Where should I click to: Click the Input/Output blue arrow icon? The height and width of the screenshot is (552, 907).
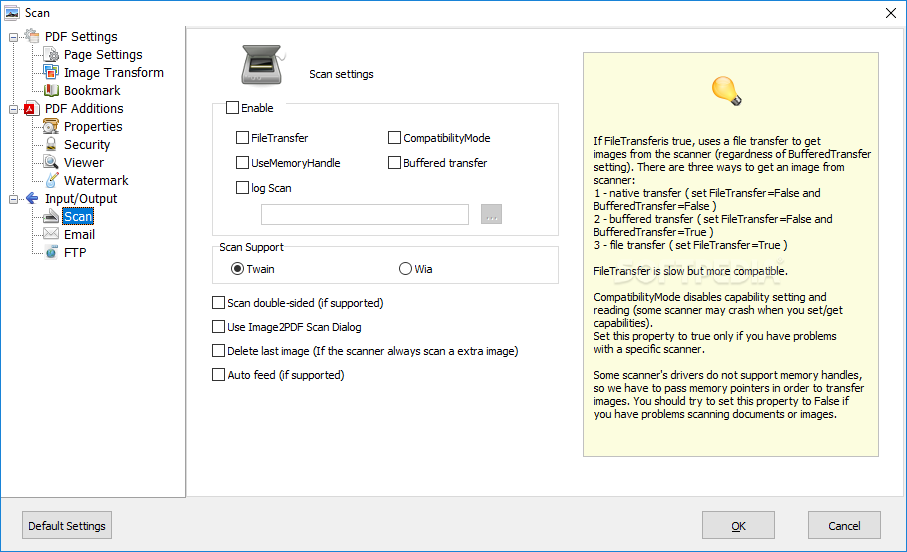pos(32,198)
